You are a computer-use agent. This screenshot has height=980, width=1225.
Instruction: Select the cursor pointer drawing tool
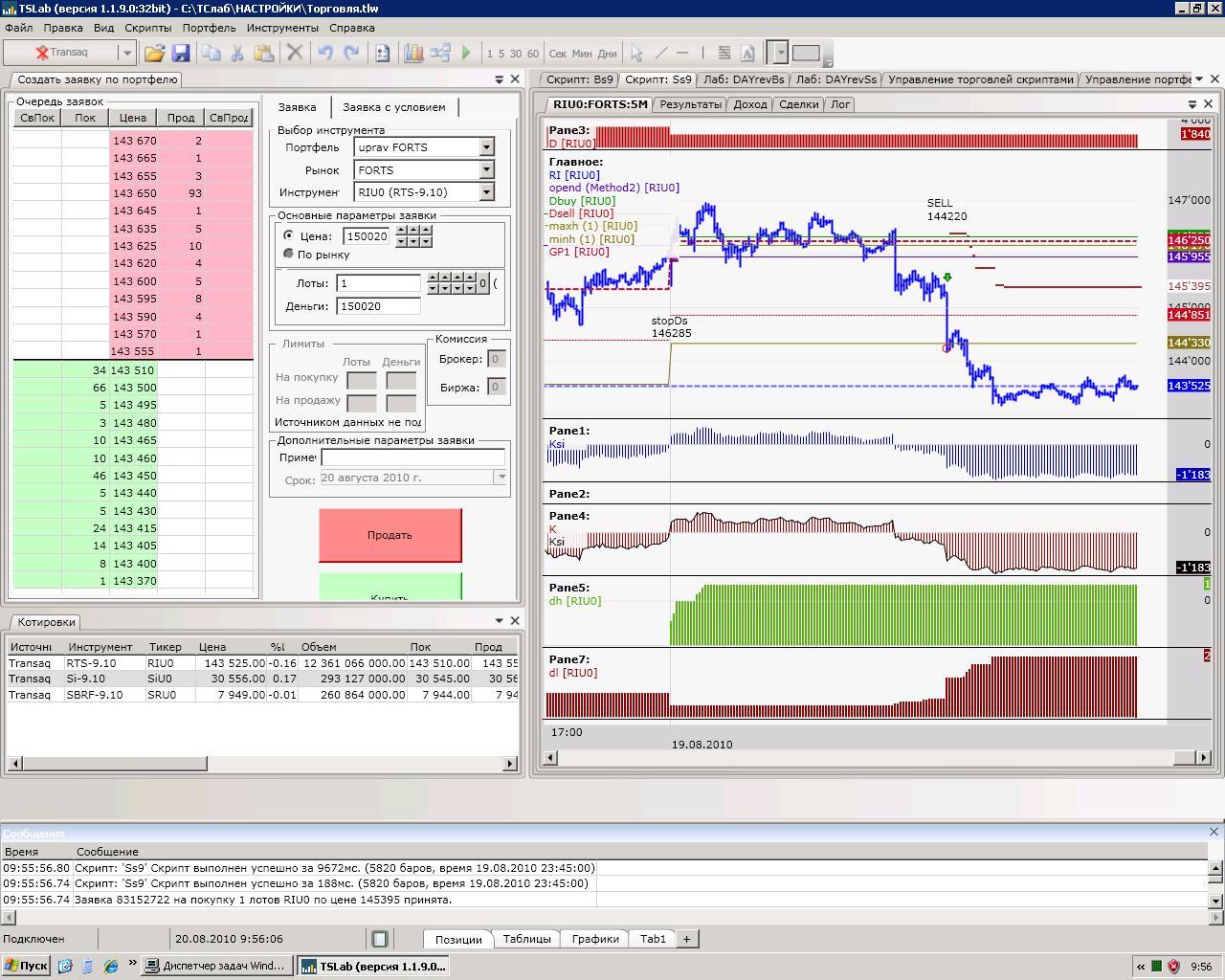pos(636,54)
